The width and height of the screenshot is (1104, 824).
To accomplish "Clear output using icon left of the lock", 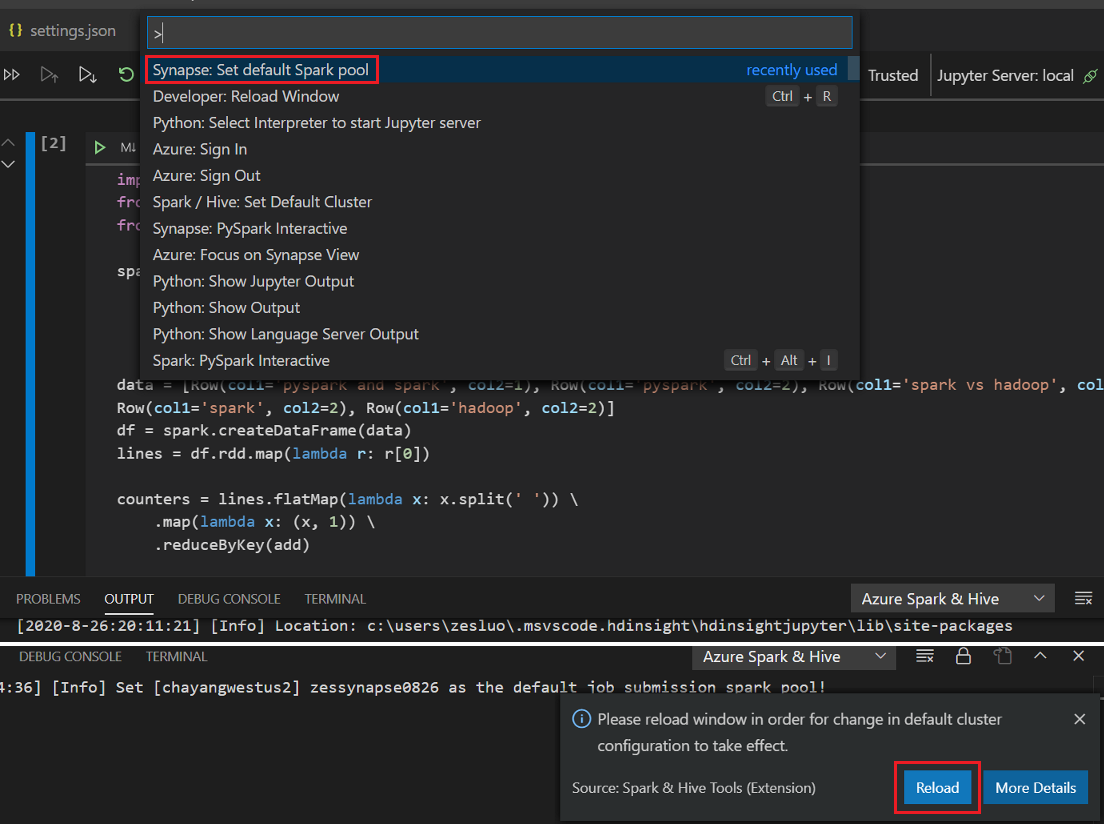I will click(x=926, y=656).
